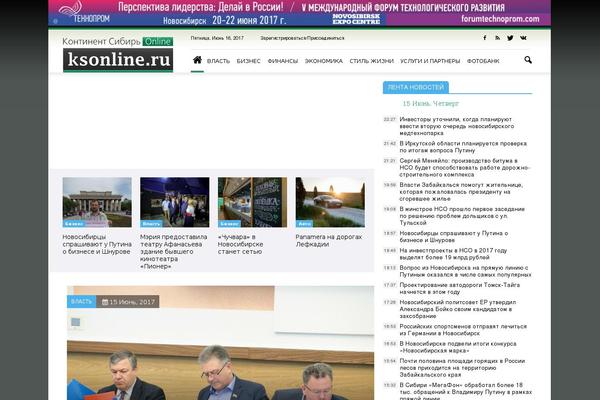Click the blue ВЛАСТЬ tag on main photo
Viewport: 600px width, 400px height.
tap(82, 302)
